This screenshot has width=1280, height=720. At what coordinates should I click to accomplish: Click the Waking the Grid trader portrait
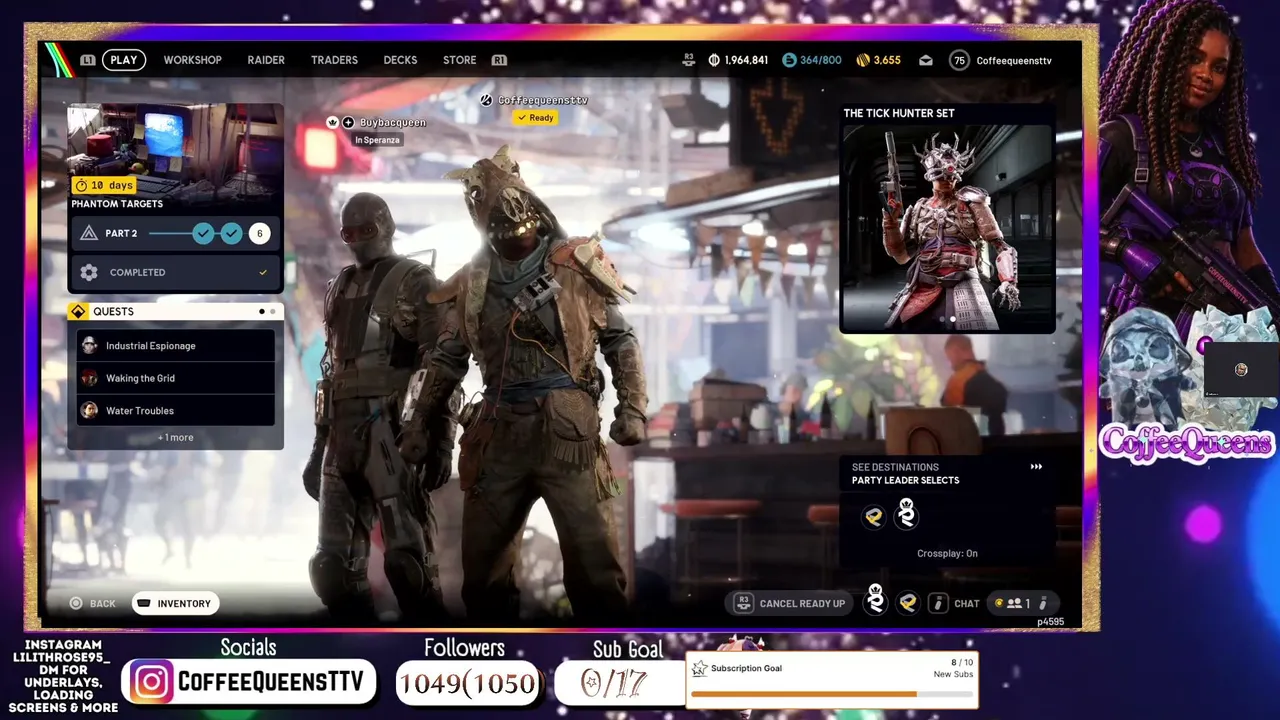89,378
